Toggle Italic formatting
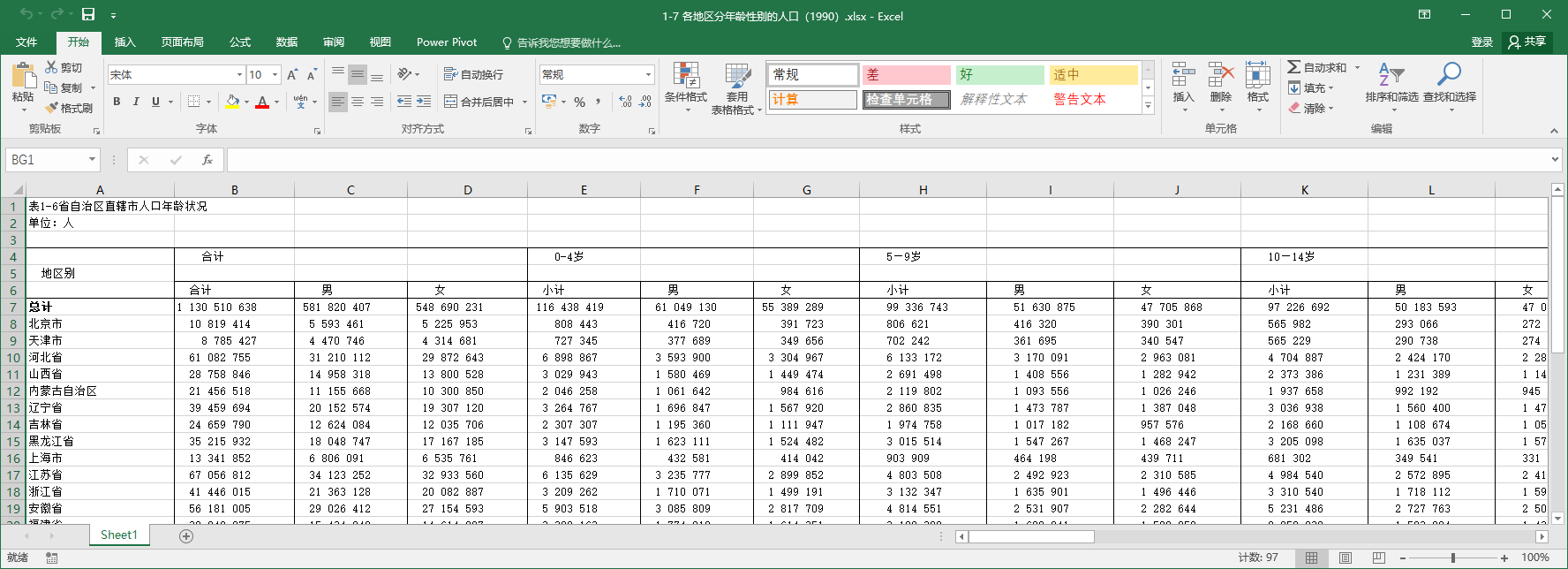Image resolution: width=1568 pixels, height=569 pixels. tap(136, 102)
